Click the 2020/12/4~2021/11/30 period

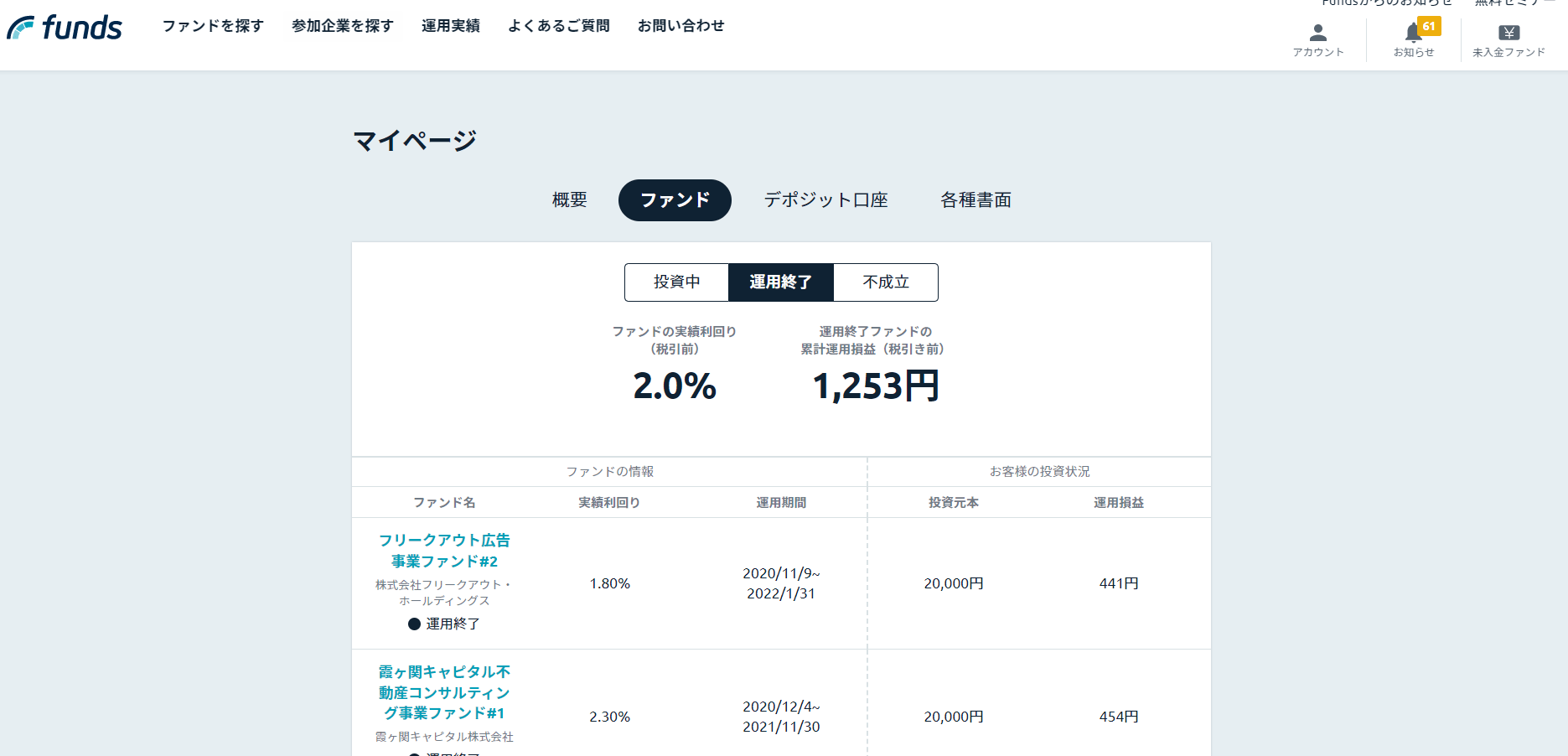point(781,717)
